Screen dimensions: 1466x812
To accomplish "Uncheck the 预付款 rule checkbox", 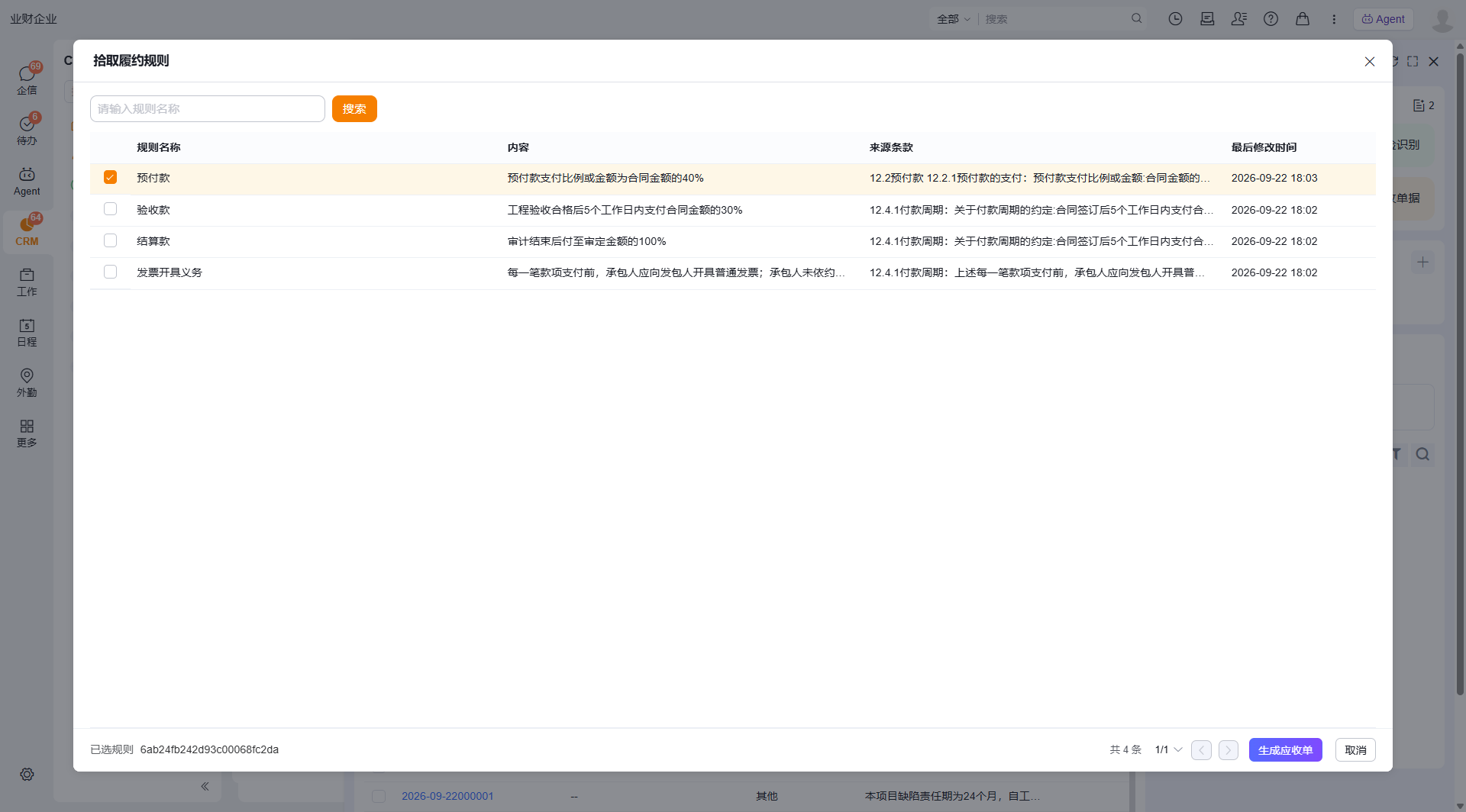I will click(110, 177).
